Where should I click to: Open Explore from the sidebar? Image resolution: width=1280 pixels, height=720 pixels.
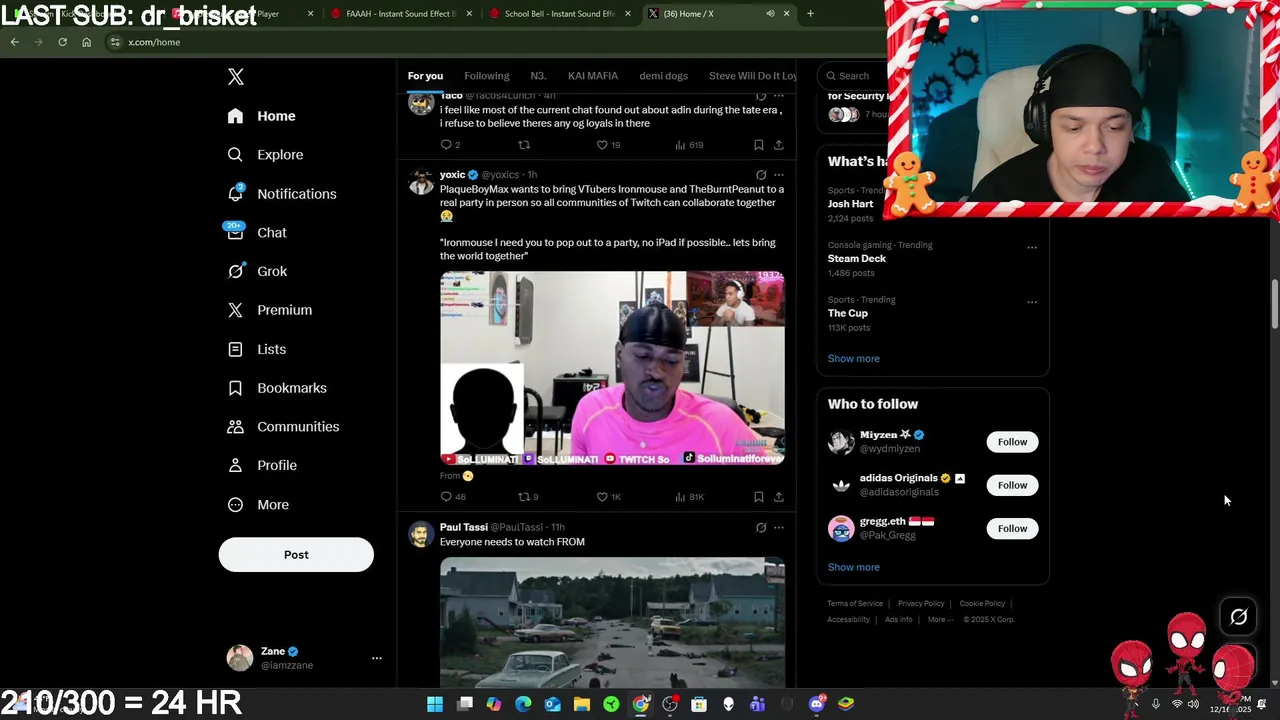pyautogui.click(x=265, y=155)
